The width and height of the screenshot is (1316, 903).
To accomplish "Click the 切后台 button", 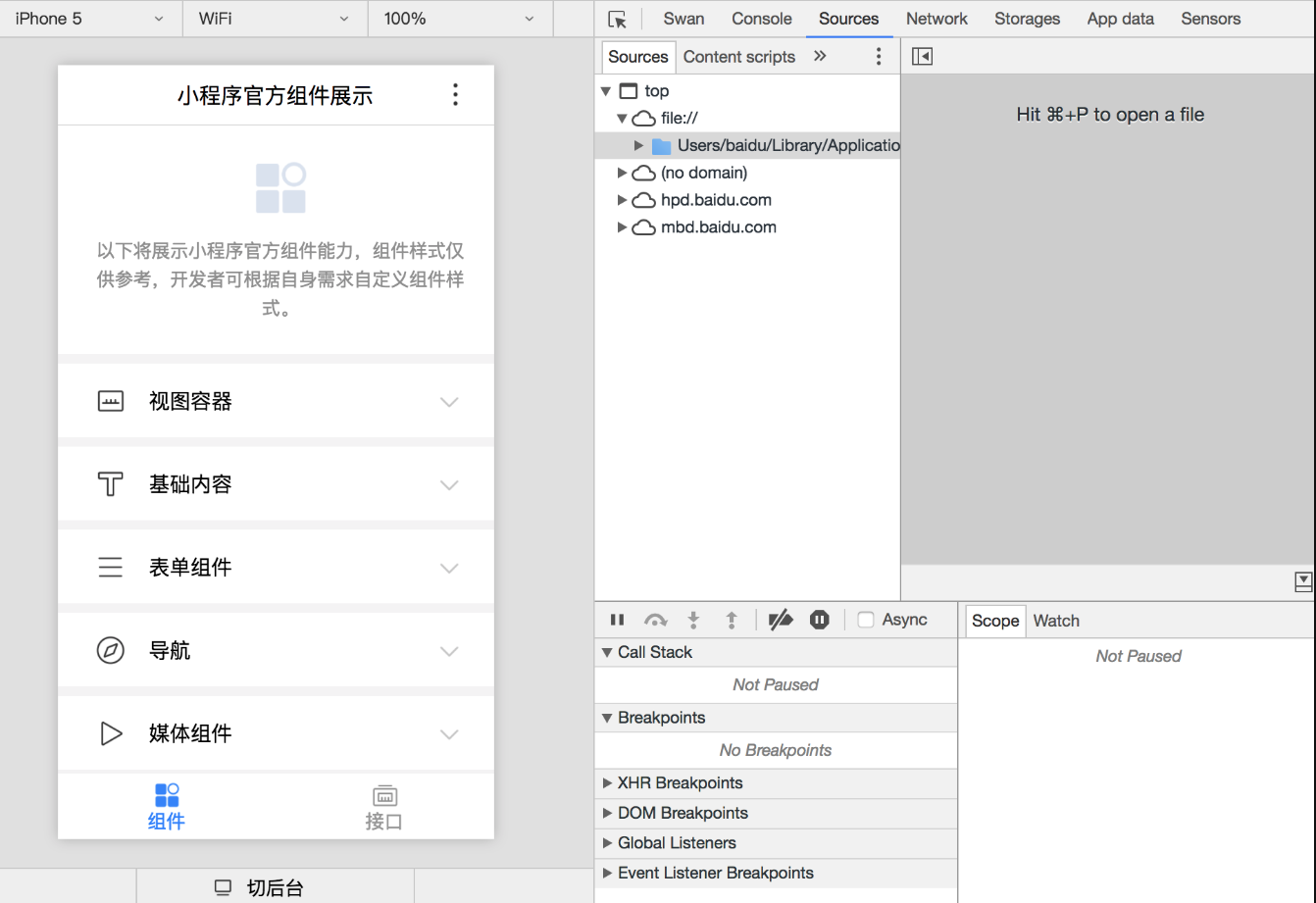I will [274, 887].
